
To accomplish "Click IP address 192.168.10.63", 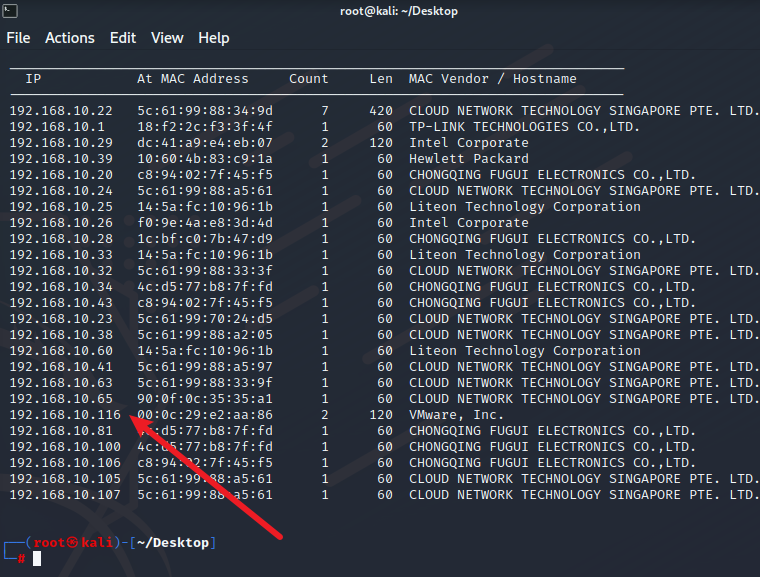I will tap(61, 383).
